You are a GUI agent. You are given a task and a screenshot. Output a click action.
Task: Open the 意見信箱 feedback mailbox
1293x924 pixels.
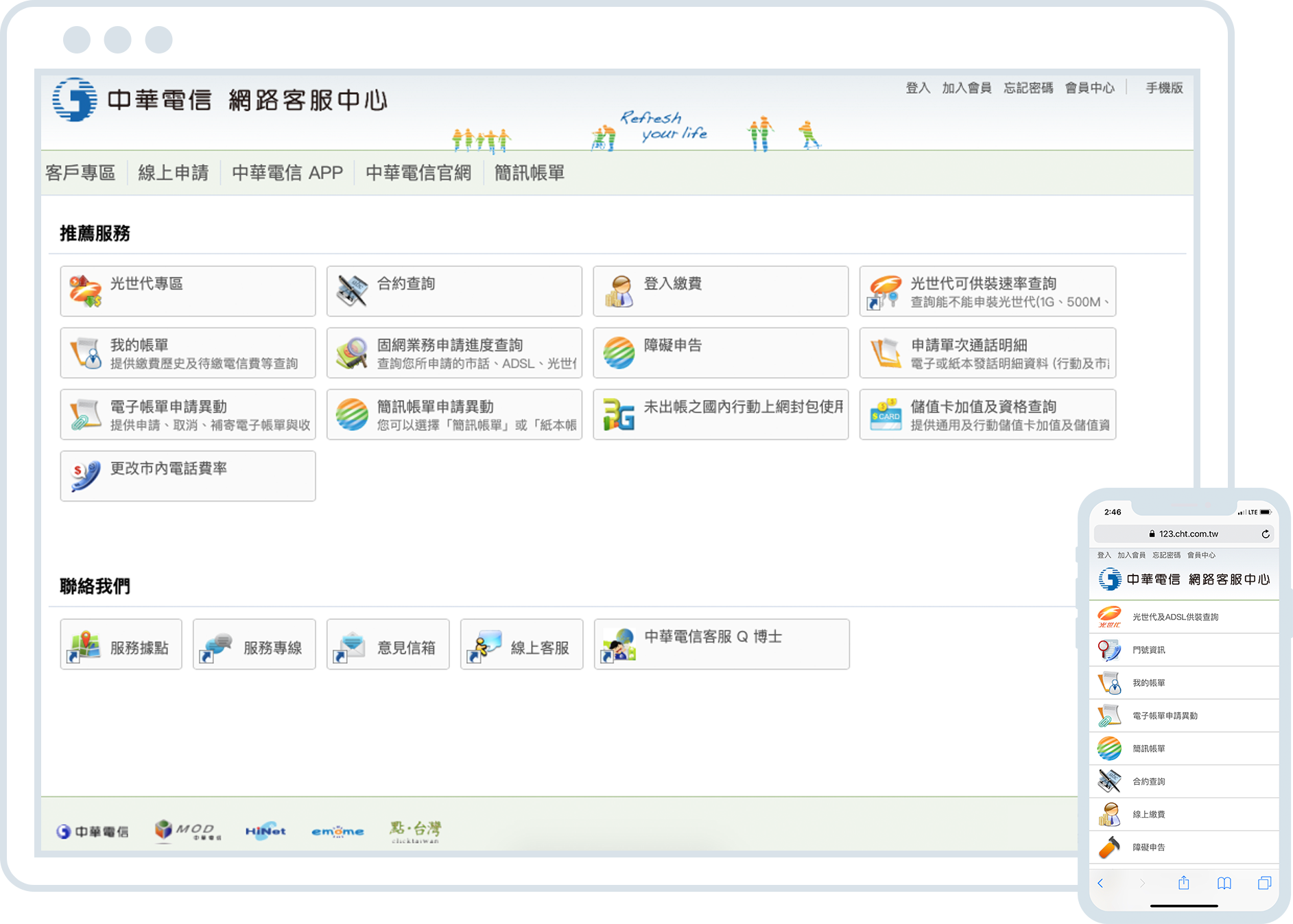387,643
